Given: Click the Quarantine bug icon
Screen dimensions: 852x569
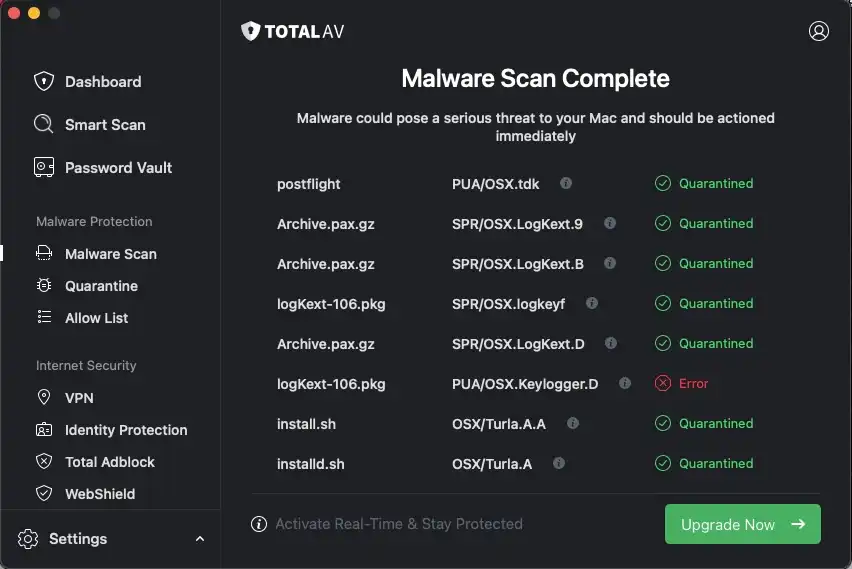Looking at the screenshot, I should point(43,286).
